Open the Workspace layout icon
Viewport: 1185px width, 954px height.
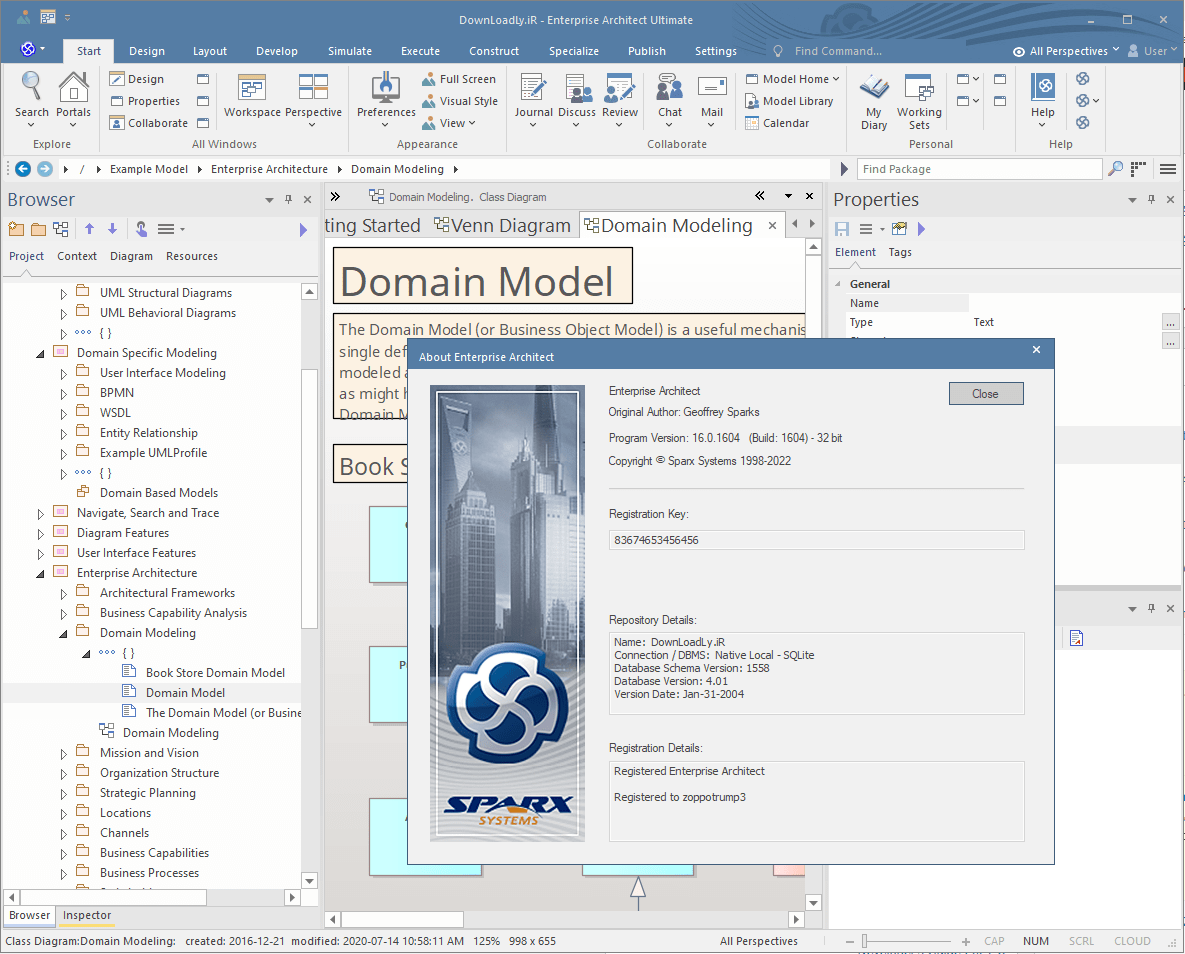[x=252, y=87]
